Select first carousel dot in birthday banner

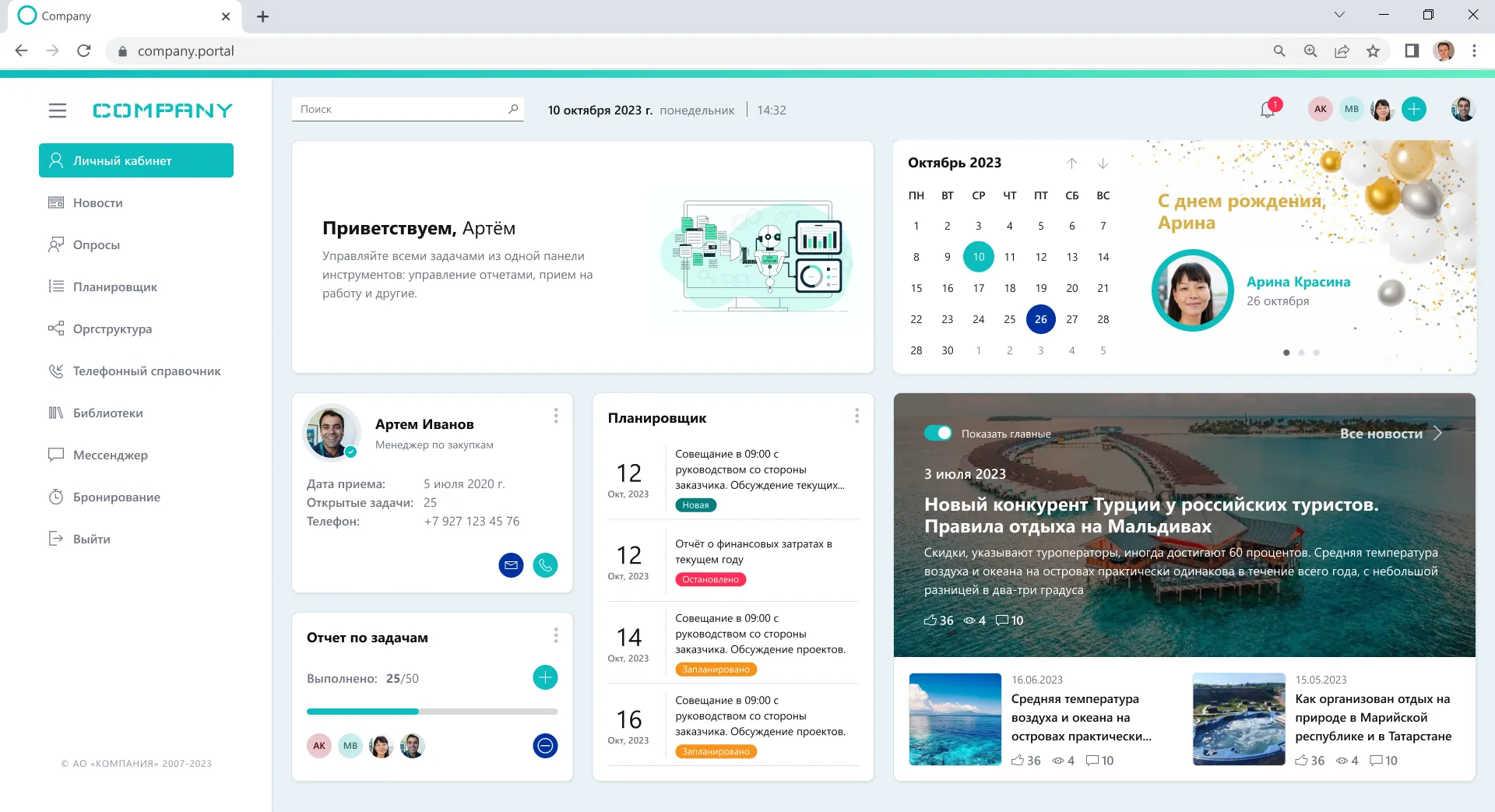(x=1286, y=353)
